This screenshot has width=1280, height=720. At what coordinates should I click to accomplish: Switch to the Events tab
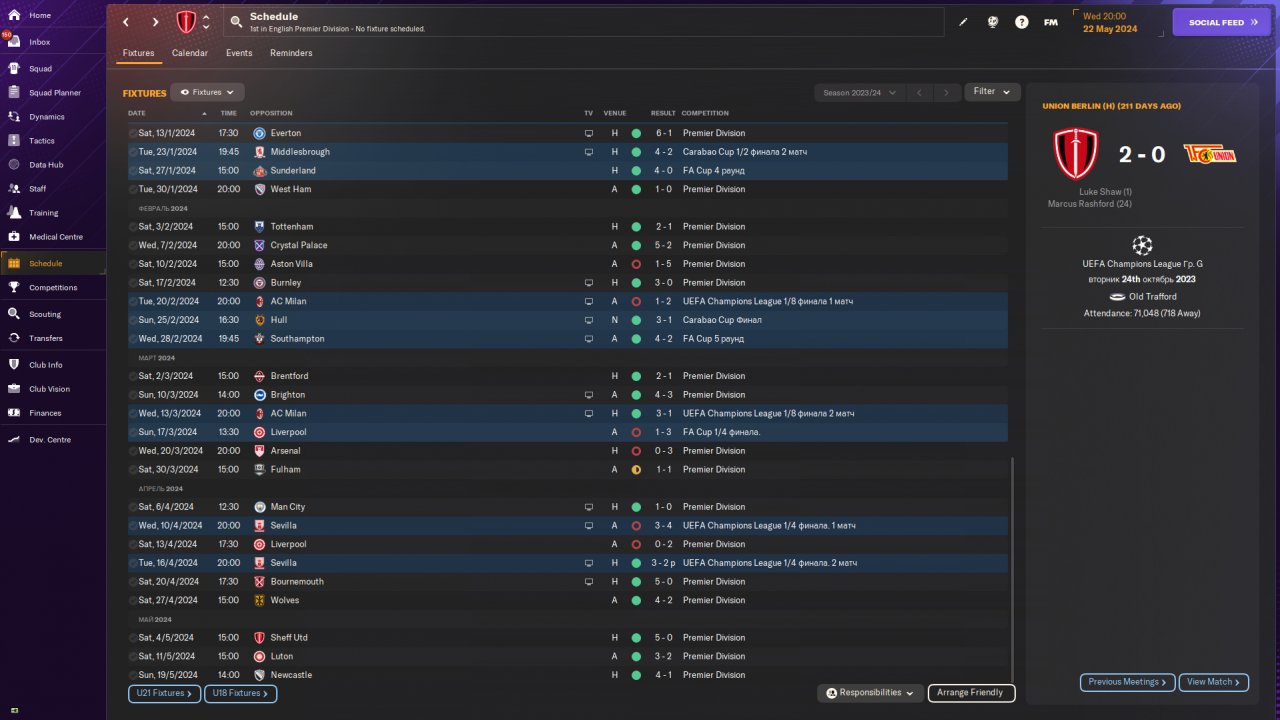239,53
